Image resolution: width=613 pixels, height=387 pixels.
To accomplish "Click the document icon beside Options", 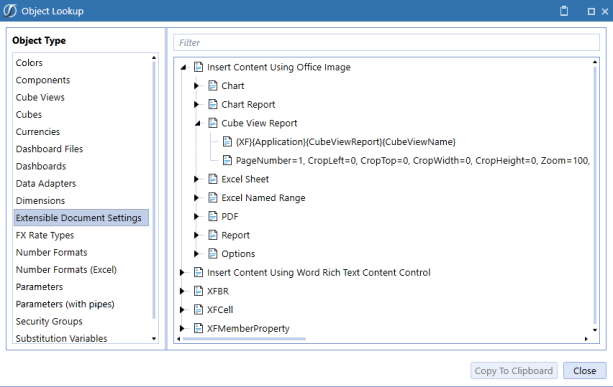I will click(x=213, y=253).
